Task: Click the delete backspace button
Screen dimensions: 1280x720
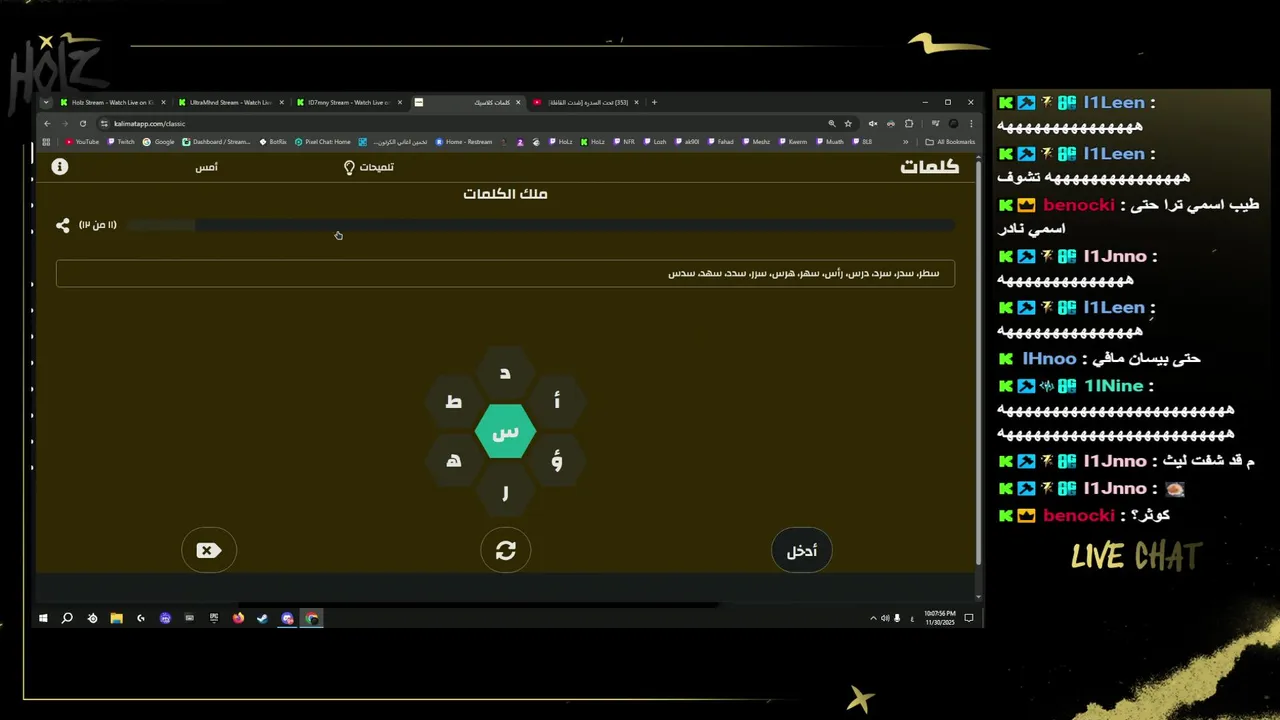Action: 209,550
